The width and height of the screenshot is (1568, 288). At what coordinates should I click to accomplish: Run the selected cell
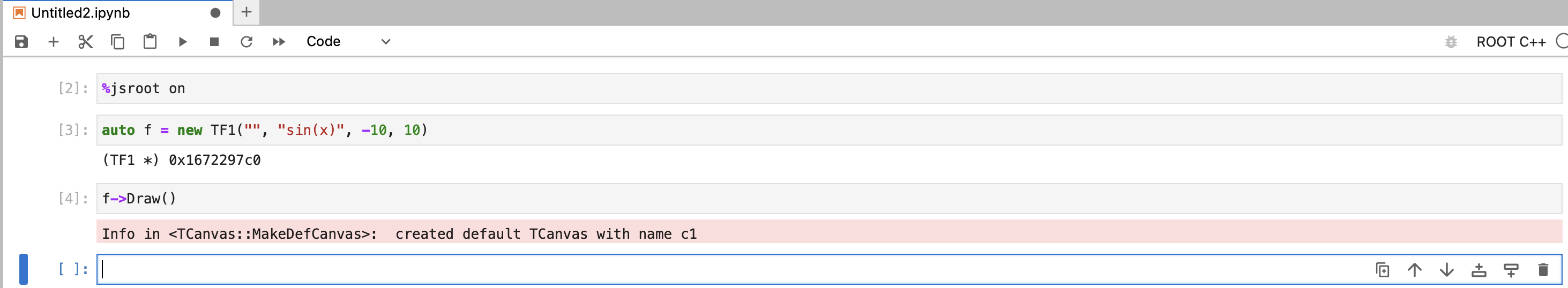point(182,41)
